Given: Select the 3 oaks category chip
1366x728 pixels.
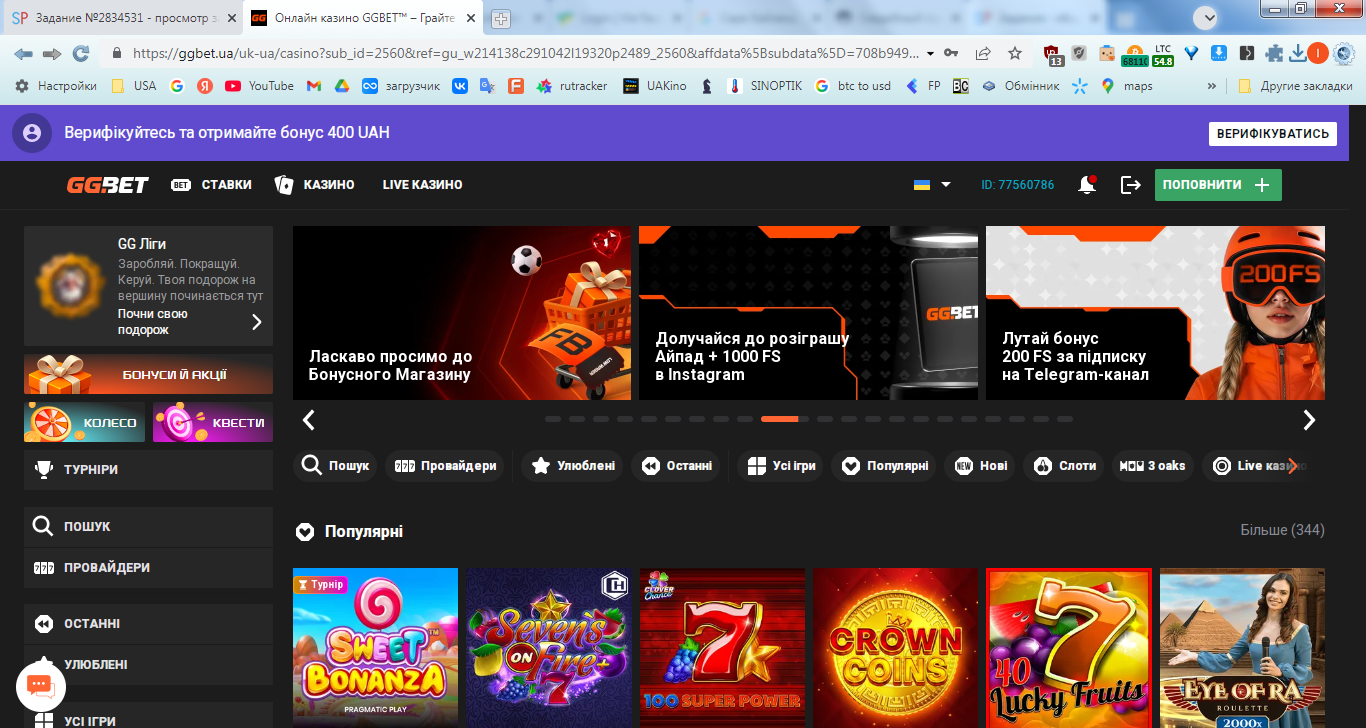Looking at the screenshot, I should [1152, 466].
